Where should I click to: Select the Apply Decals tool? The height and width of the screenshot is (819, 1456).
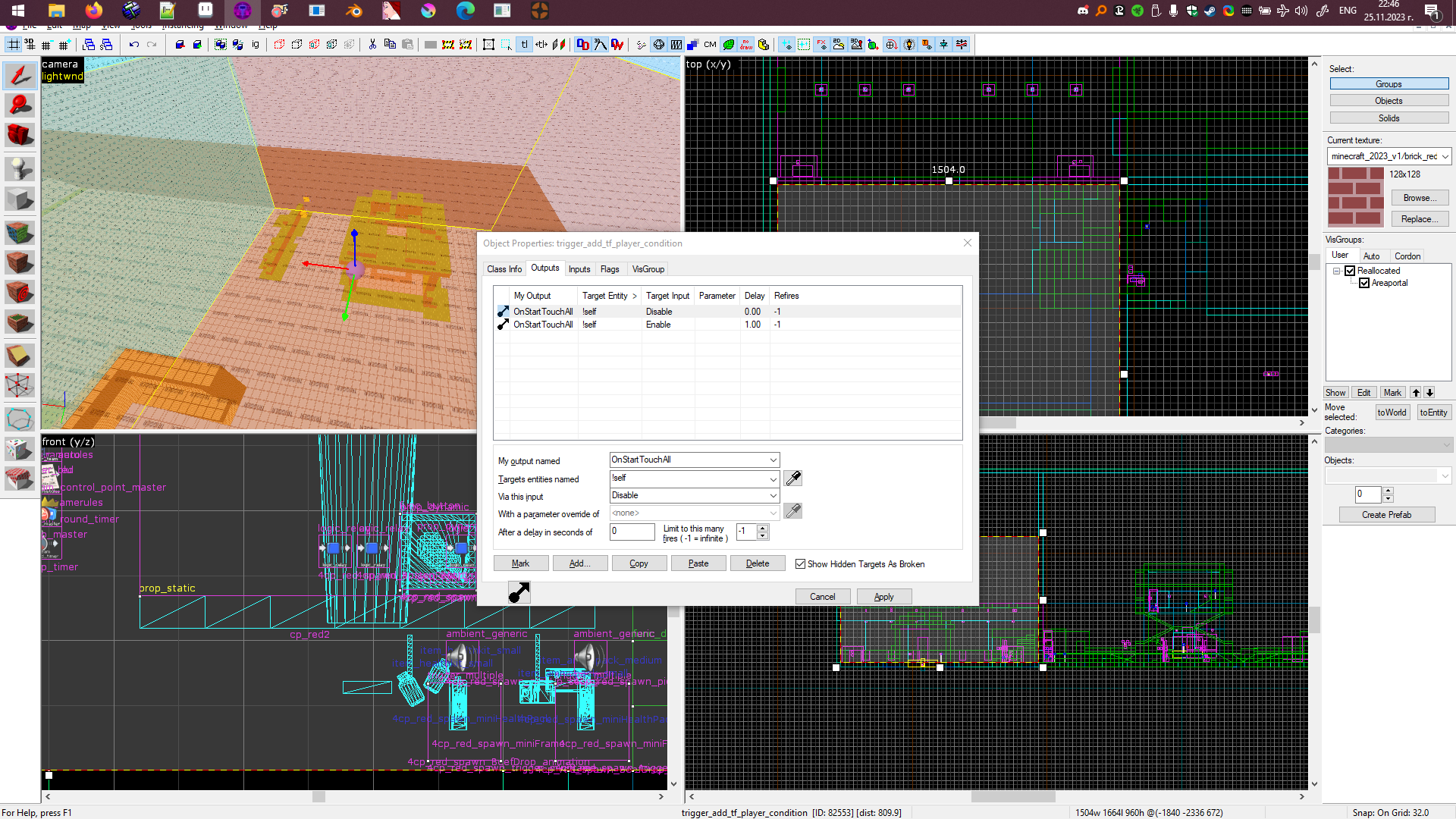(x=20, y=292)
